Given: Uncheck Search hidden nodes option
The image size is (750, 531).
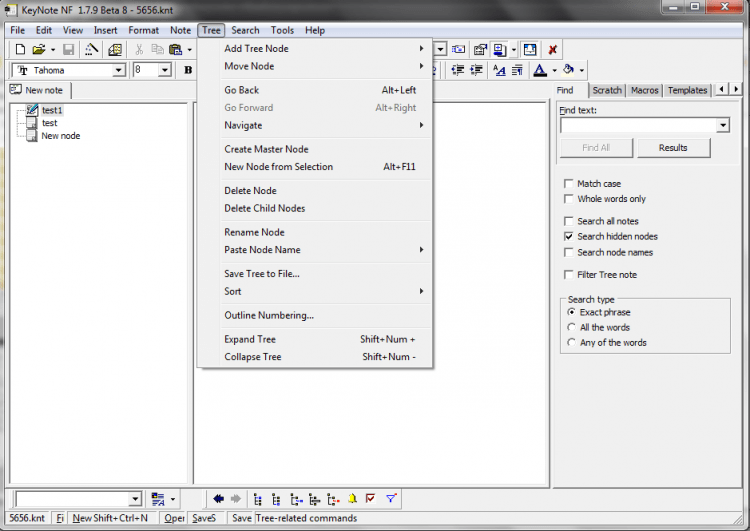Looking at the screenshot, I should [x=569, y=237].
